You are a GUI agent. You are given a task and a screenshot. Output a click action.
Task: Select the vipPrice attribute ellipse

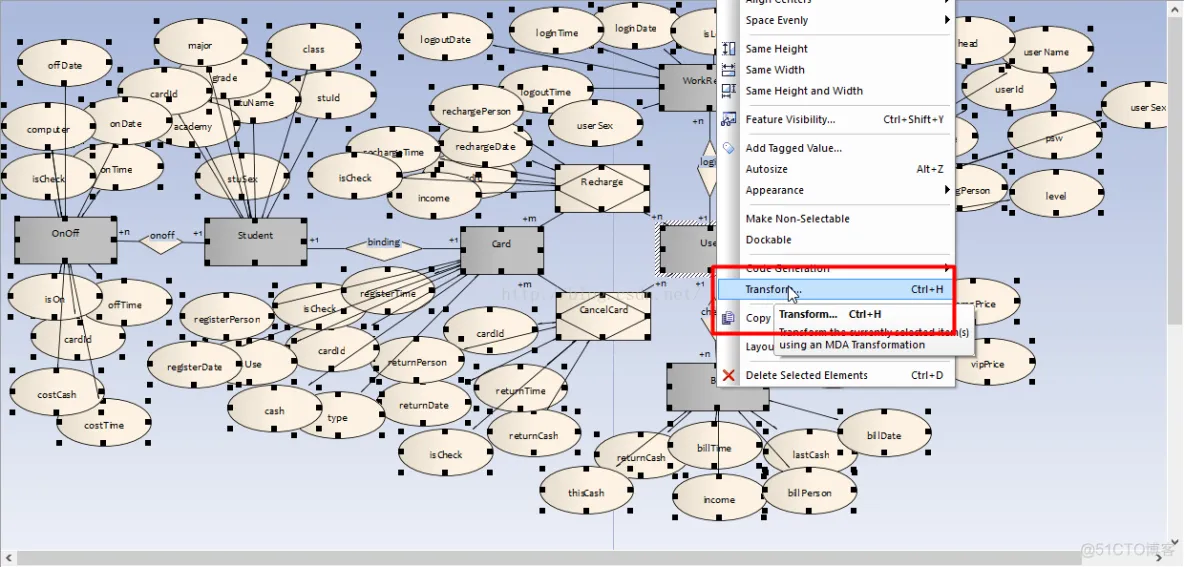pyautogui.click(x=987, y=362)
